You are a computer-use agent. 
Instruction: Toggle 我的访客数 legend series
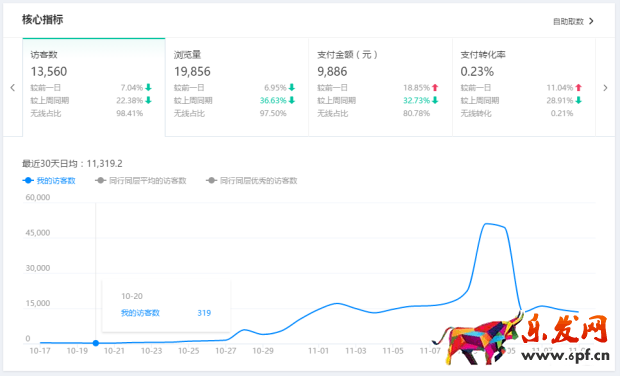pos(49,181)
